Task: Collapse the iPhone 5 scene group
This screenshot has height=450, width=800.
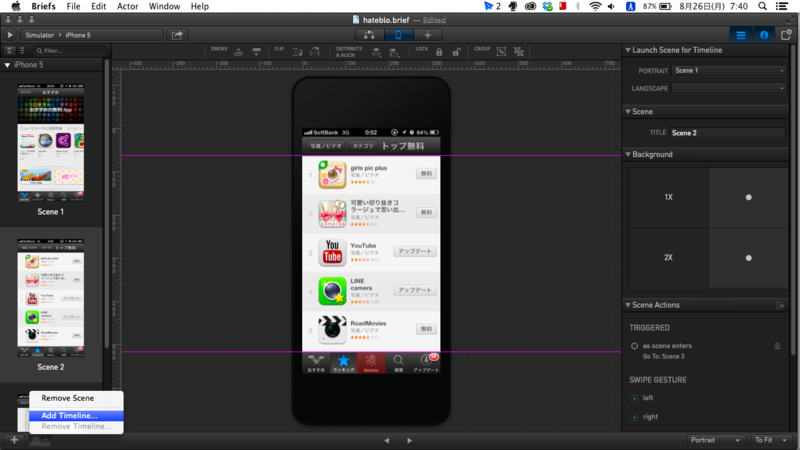Action: [x=7, y=65]
